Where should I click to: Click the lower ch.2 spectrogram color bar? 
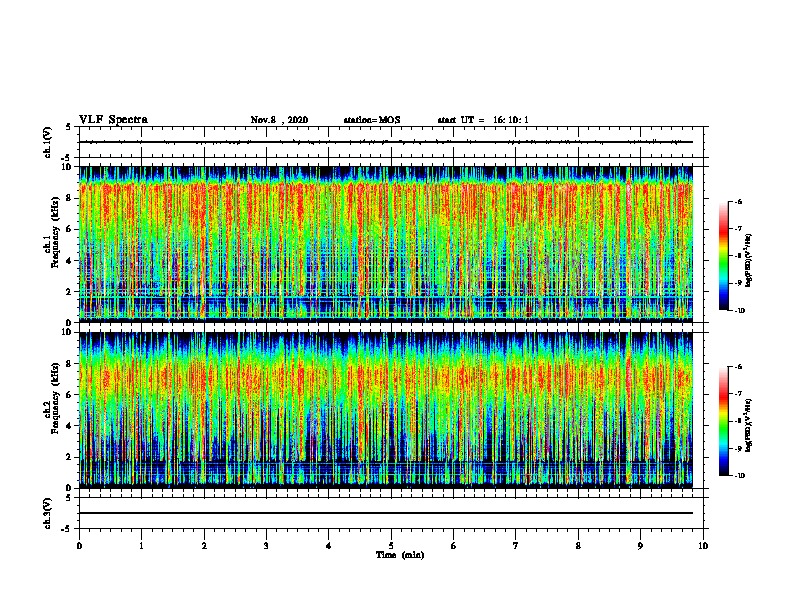[724, 421]
